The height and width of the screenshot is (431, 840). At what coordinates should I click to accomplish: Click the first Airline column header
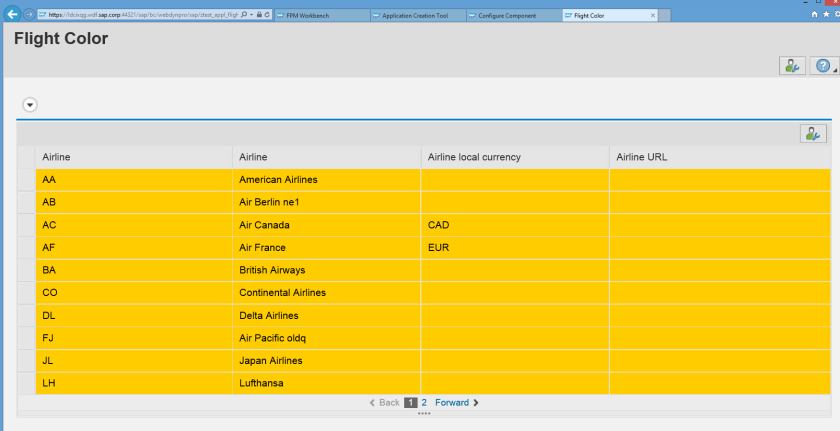coord(134,157)
